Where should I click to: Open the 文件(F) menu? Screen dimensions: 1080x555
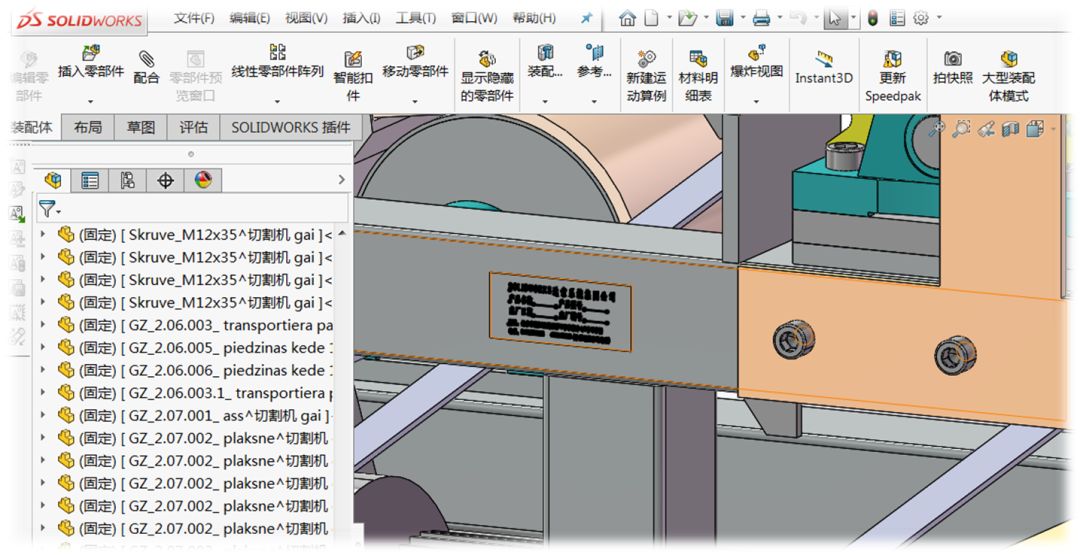(x=194, y=19)
